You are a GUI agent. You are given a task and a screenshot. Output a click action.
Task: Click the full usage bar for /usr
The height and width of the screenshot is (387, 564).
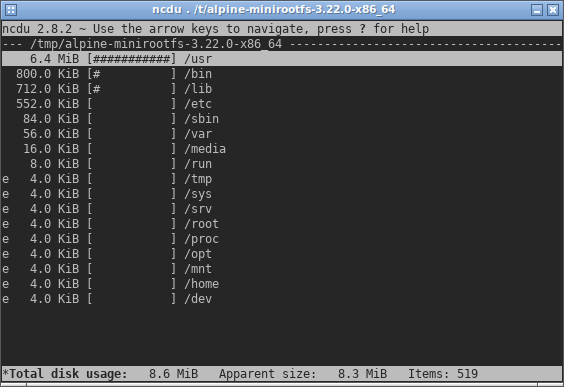132,59
